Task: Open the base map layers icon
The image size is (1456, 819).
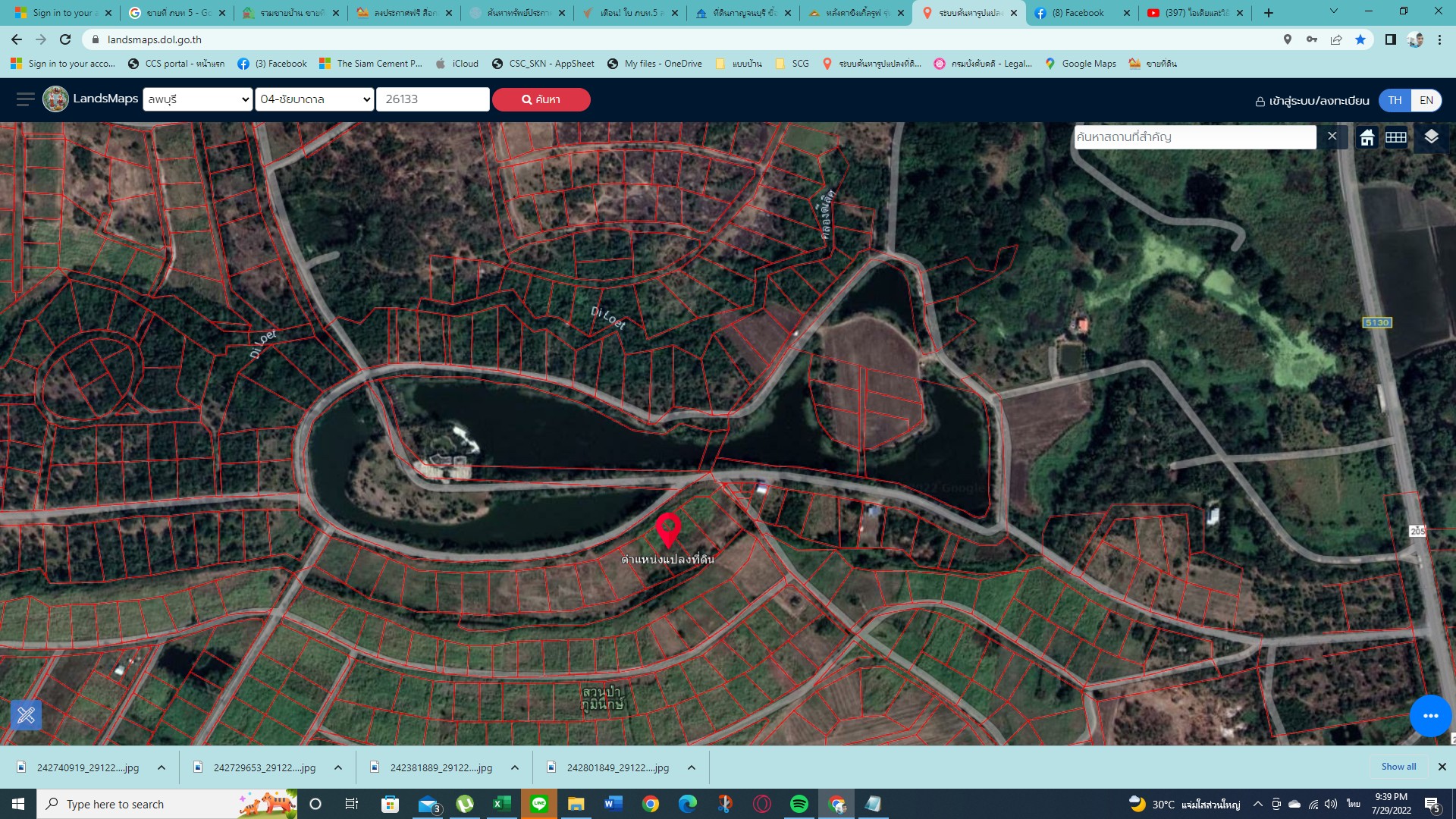Action: [1430, 136]
